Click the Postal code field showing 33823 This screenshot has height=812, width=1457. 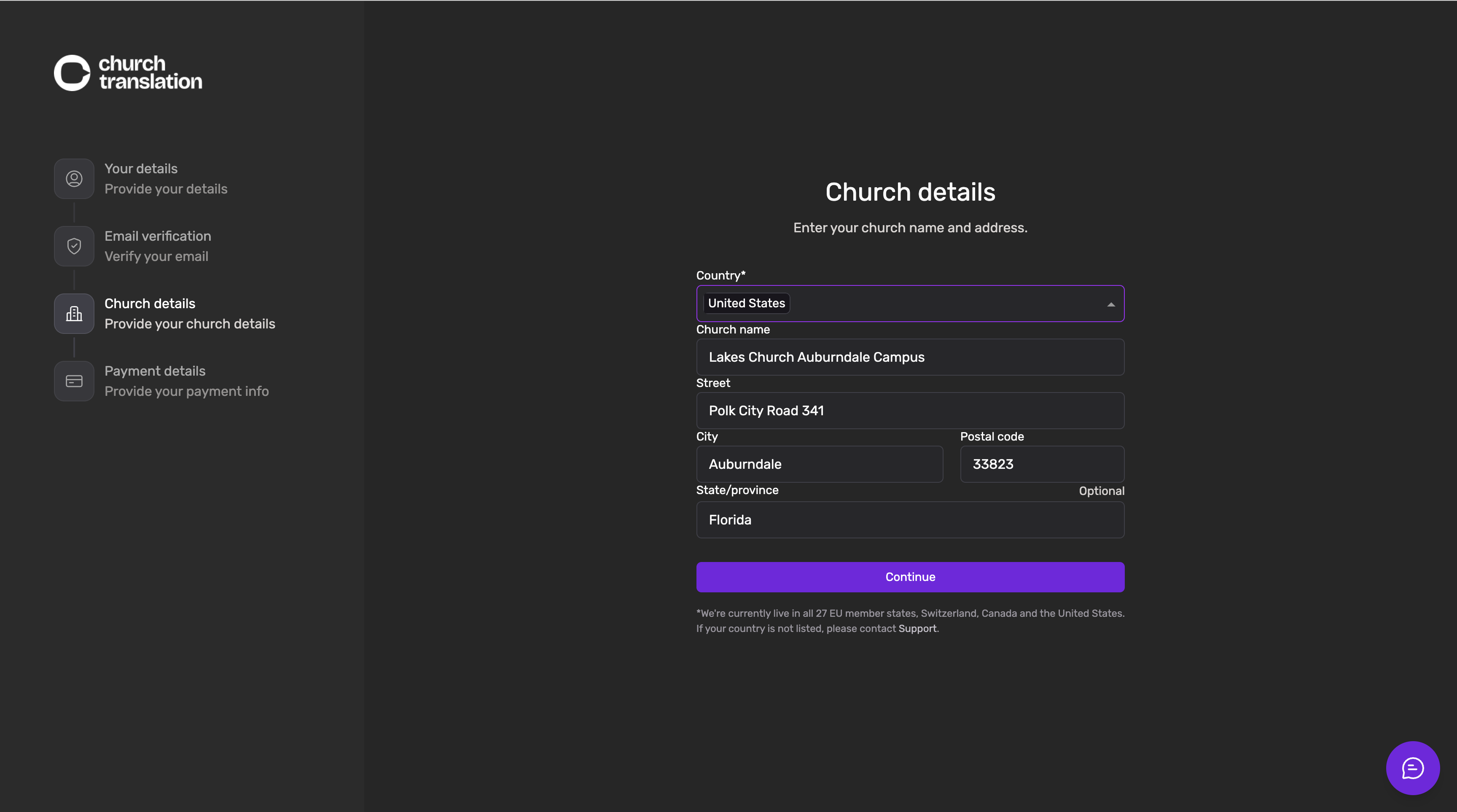pyautogui.click(x=1042, y=464)
